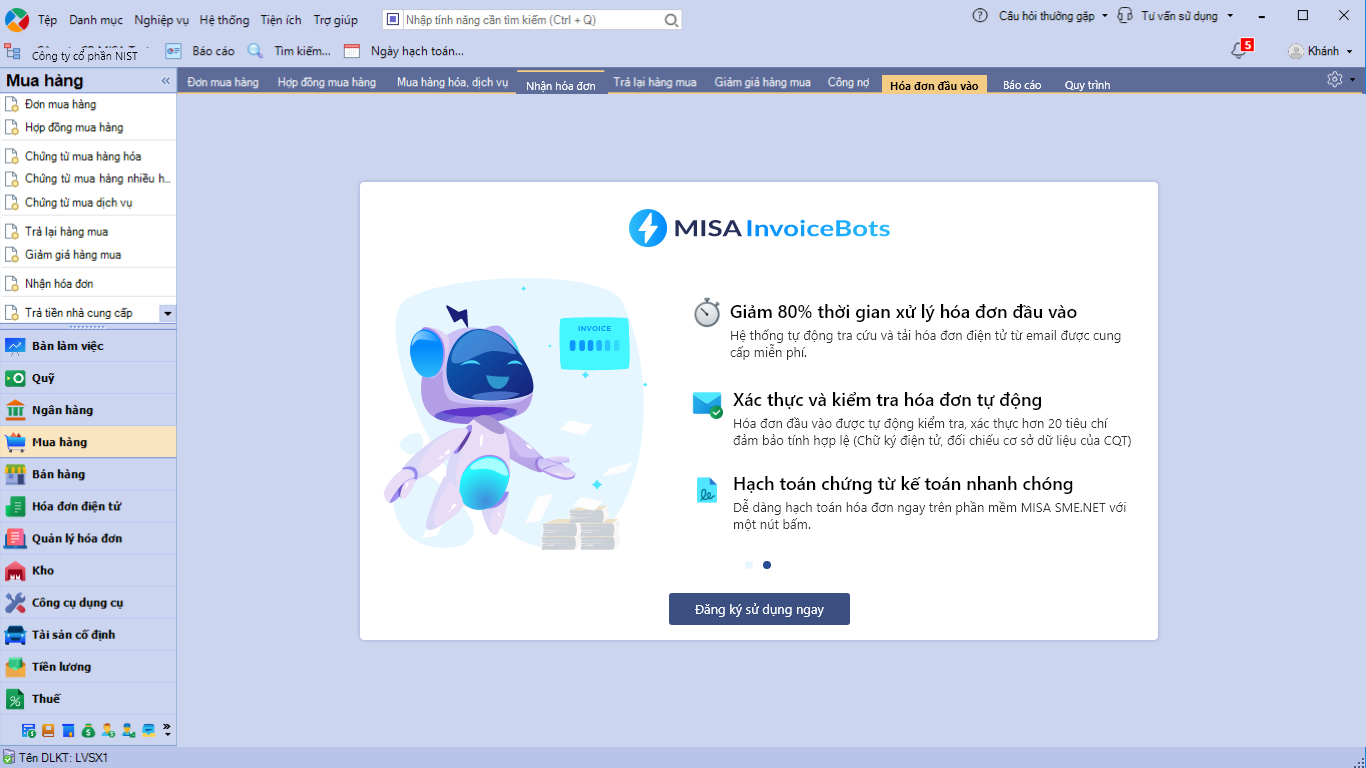Open the Tiện ích menu
The width and height of the screenshot is (1366, 768).
click(x=281, y=20)
